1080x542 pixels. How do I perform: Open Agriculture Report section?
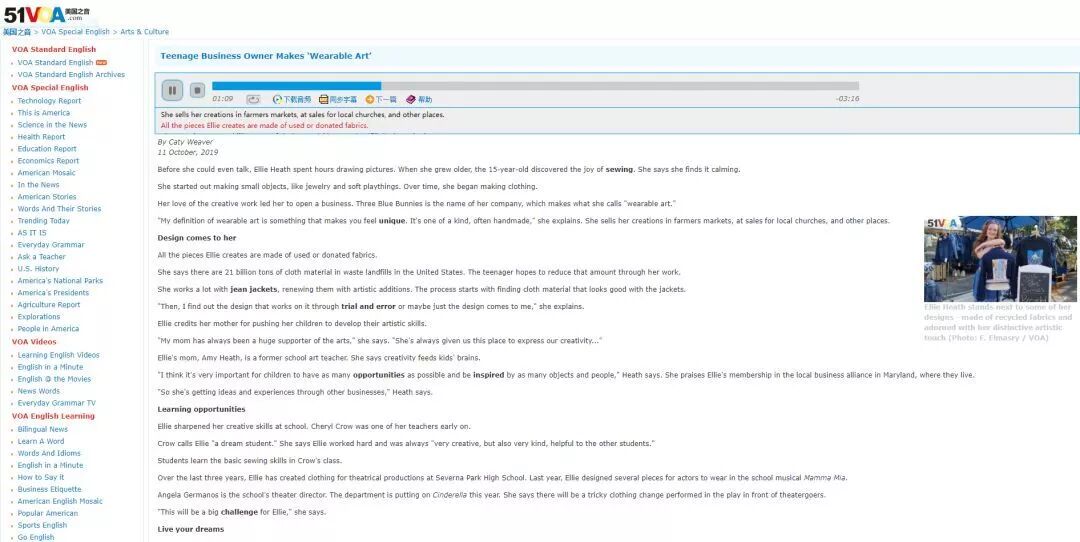click(49, 304)
